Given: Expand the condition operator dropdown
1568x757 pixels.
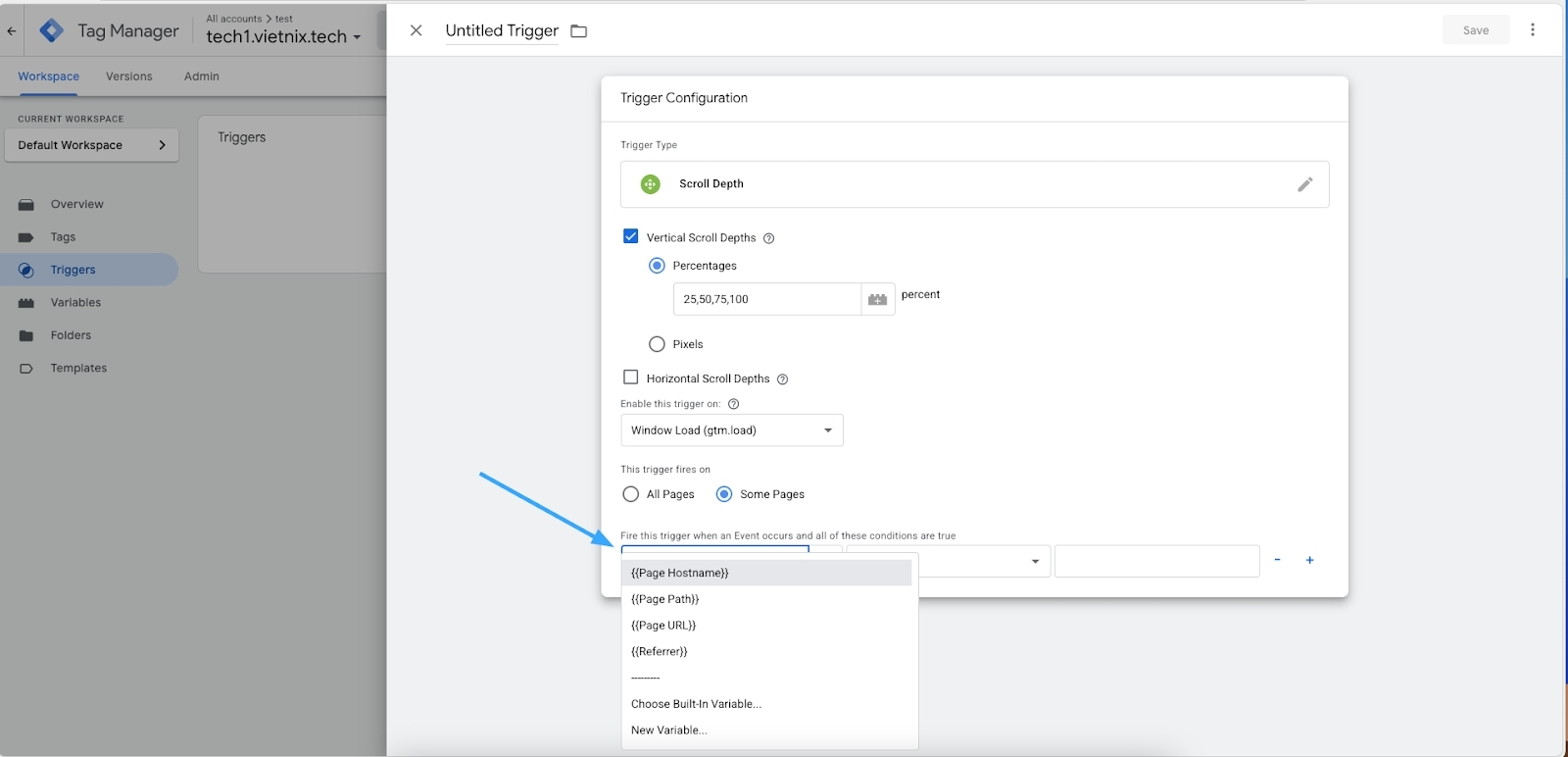Looking at the screenshot, I should click(x=985, y=562).
